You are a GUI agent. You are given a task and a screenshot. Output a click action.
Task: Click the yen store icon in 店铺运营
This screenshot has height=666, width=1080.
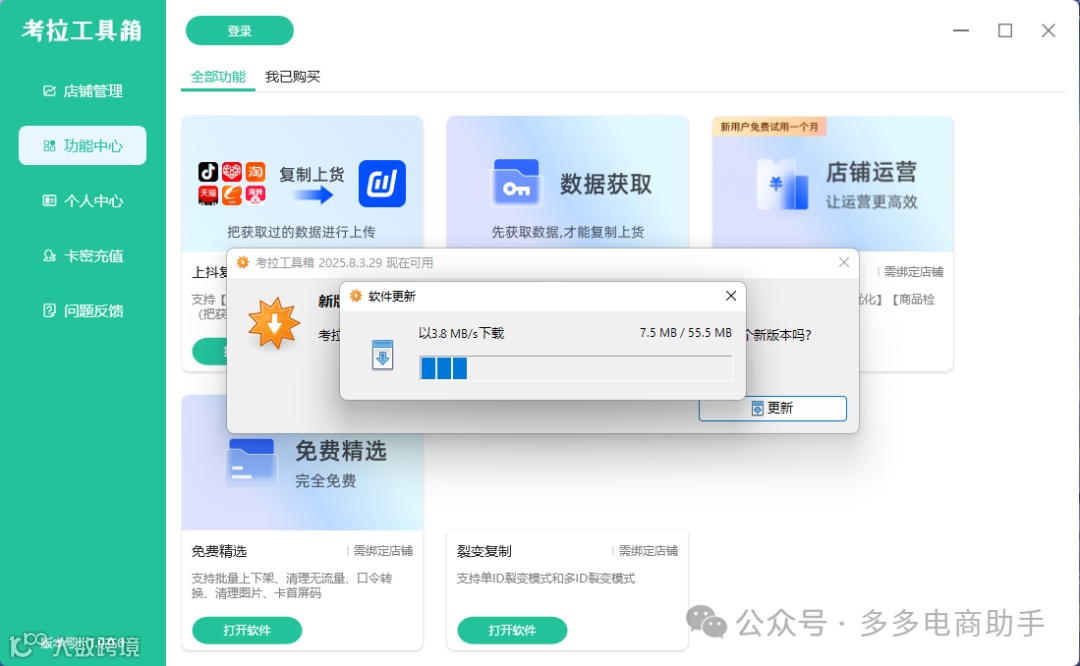point(782,183)
